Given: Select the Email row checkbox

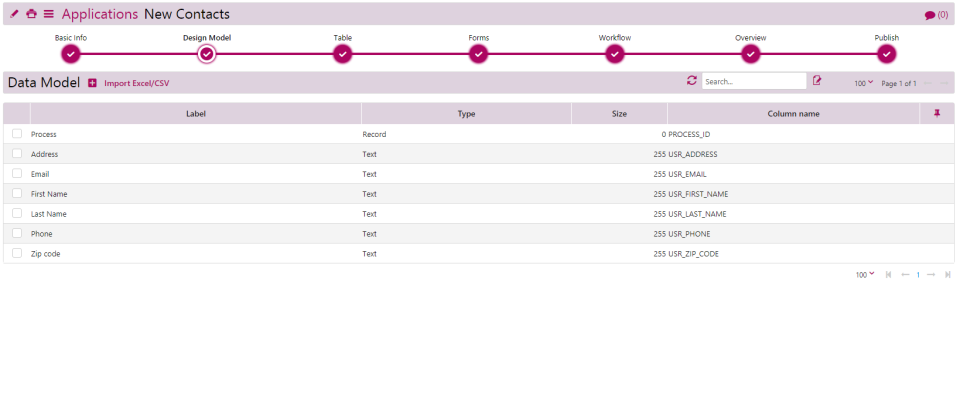Looking at the screenshot, I should 17,174.
